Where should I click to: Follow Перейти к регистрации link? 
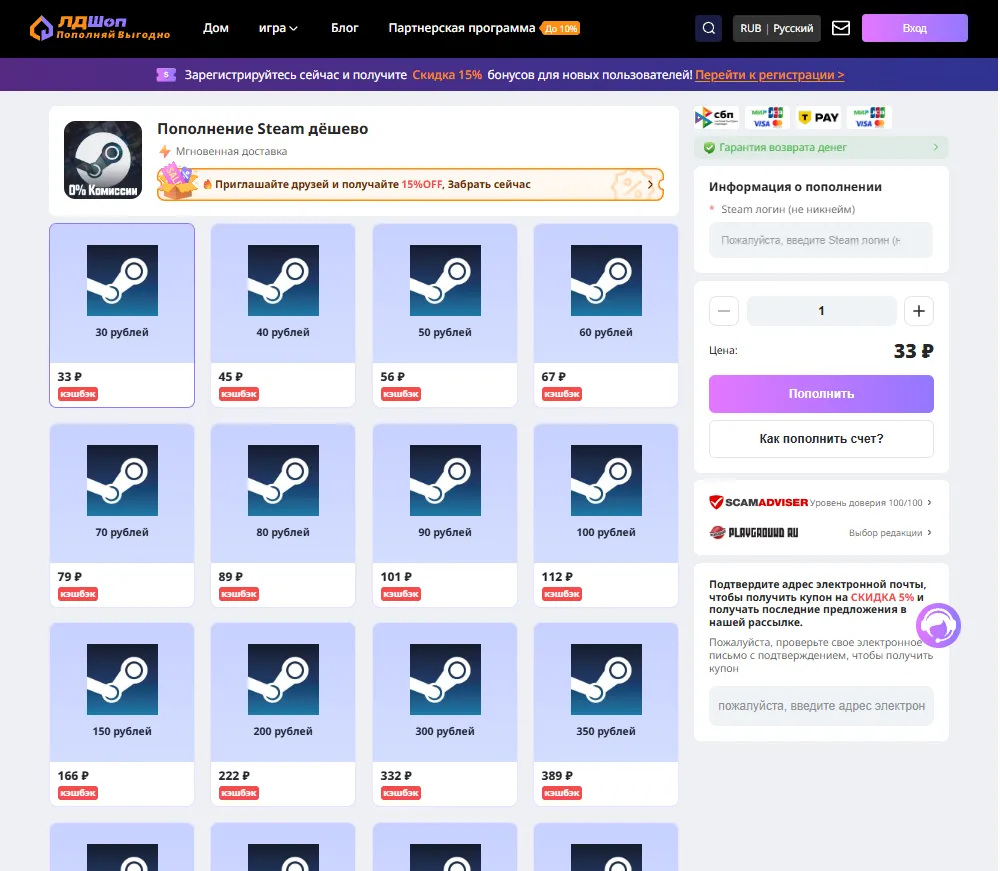769,75
